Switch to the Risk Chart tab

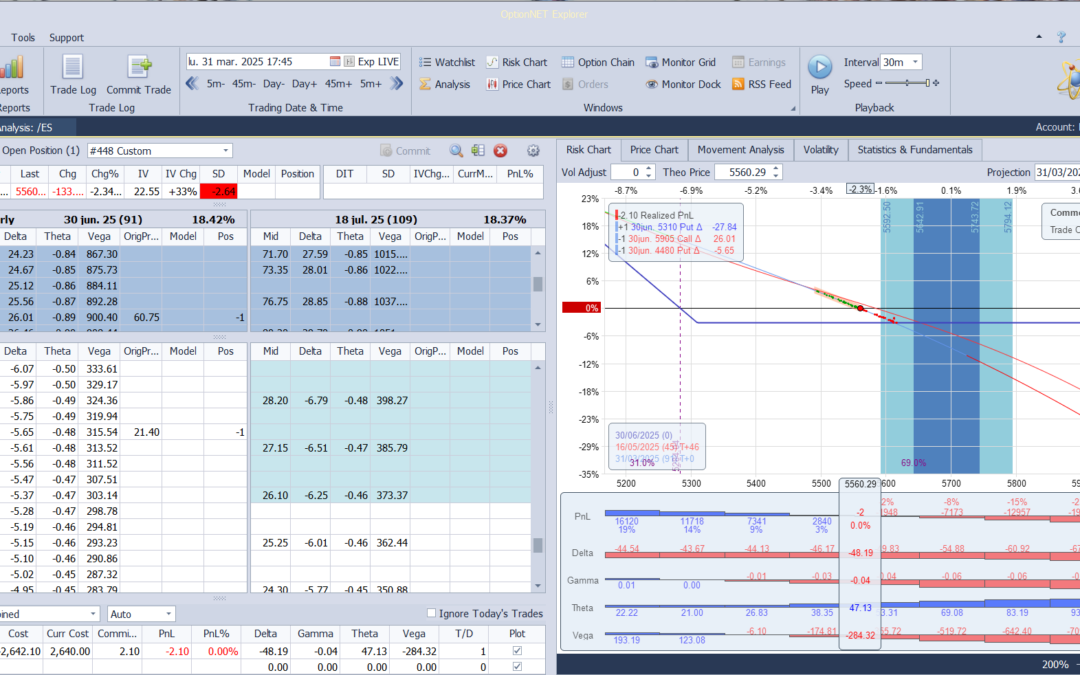click(x=588, y=150)
